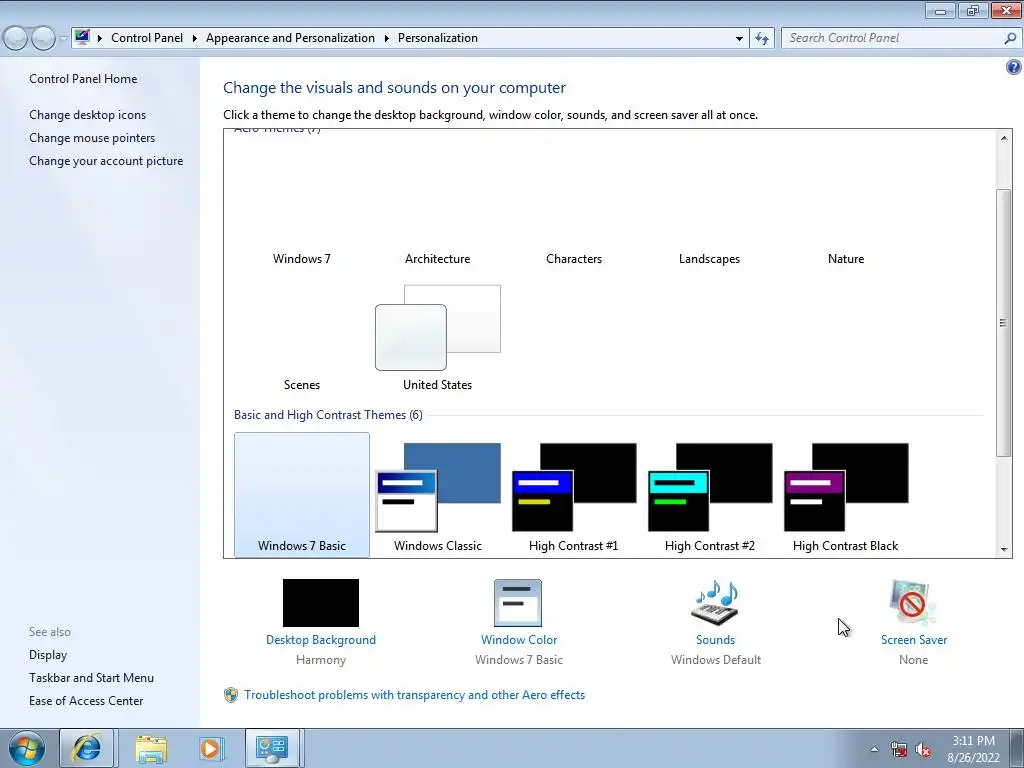The height and width of the screenshot is (768, 1024).
Task: Open the Window Color icon
Action: tap(518, 603)
